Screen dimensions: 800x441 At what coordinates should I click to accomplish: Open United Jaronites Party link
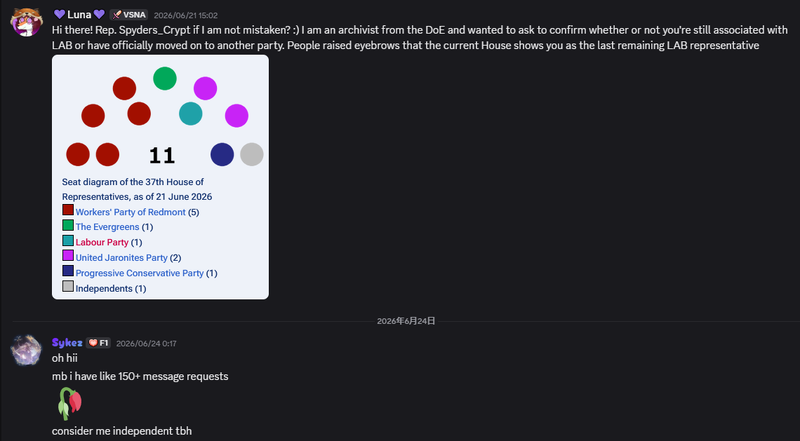tap(121, 258)
